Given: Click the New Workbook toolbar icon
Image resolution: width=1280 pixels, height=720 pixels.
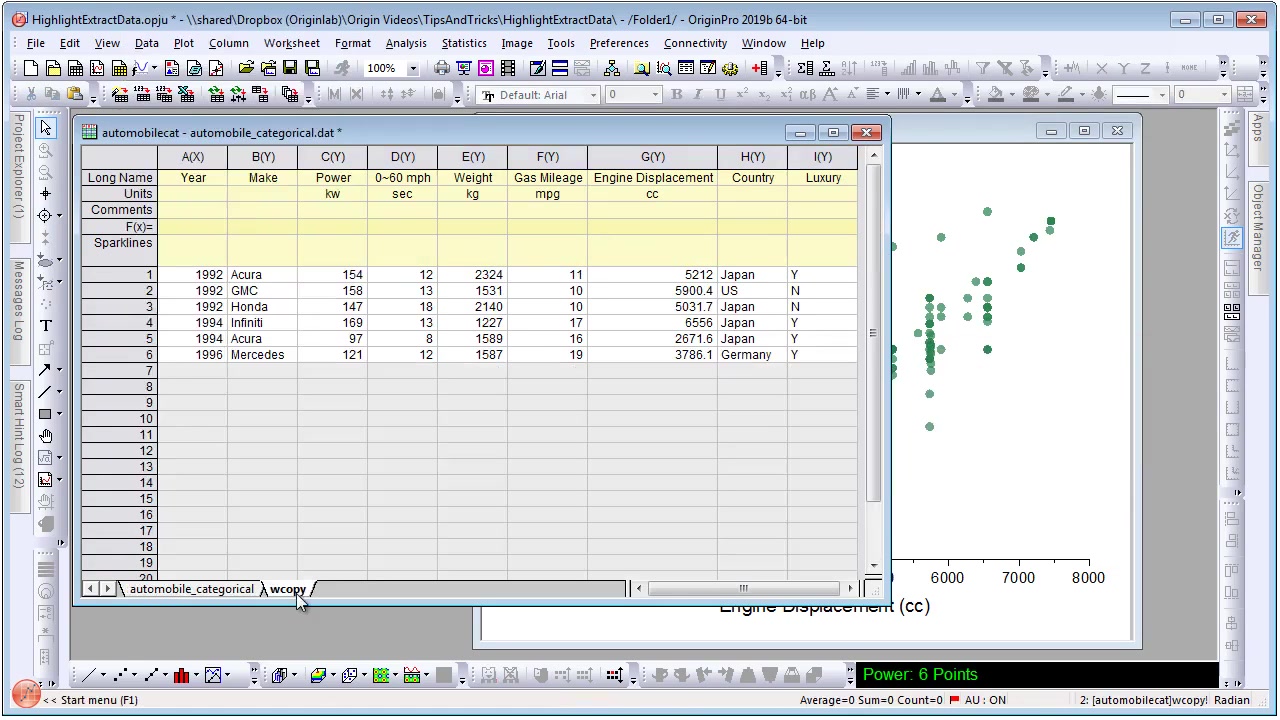Looking at the screenshot, I should pyautogui.click(x=75, y=68).
